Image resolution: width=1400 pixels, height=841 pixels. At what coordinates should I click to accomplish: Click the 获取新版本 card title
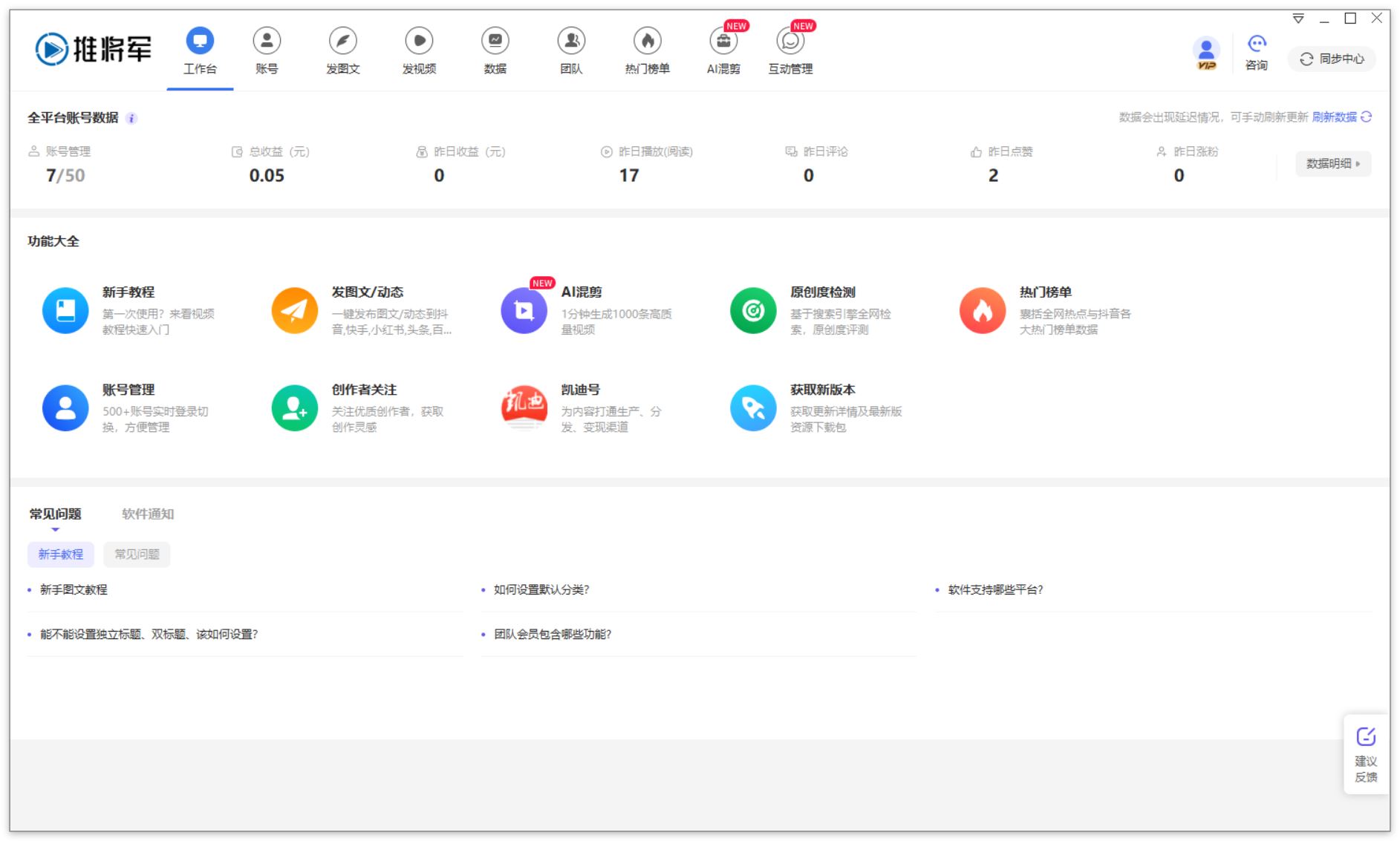(x=823, y=389)
